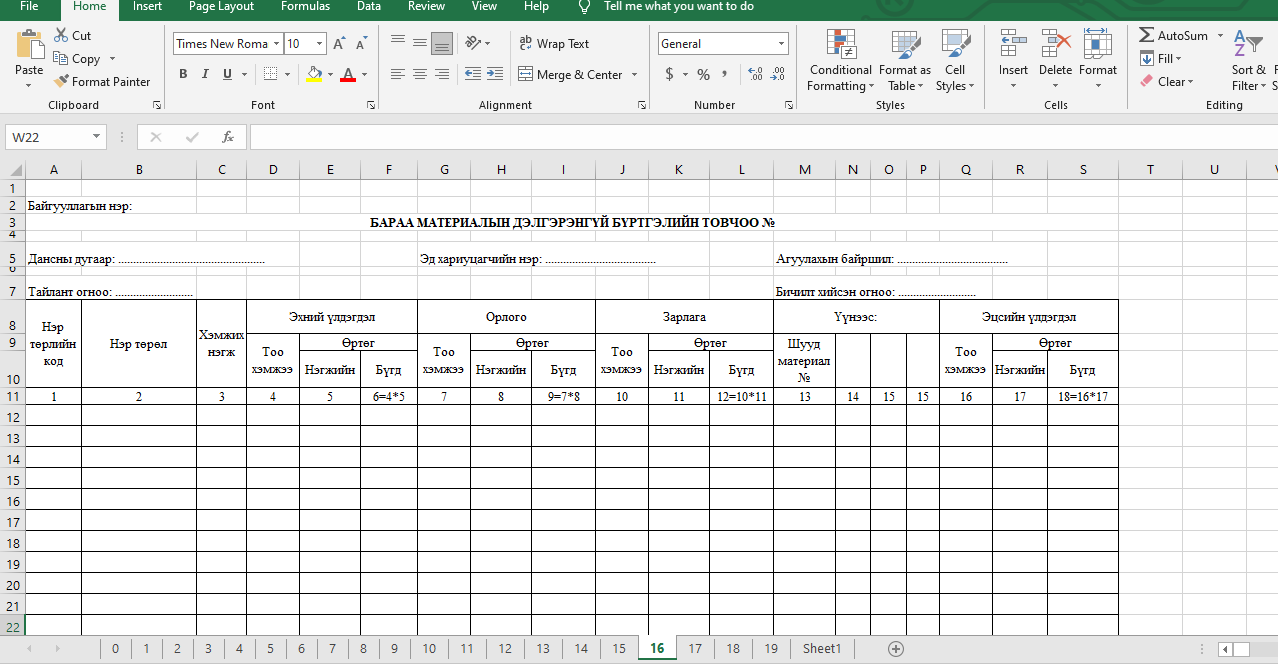Click the Increase Font Size icon
Screen dimensions: 1278x664
(339, 44)
